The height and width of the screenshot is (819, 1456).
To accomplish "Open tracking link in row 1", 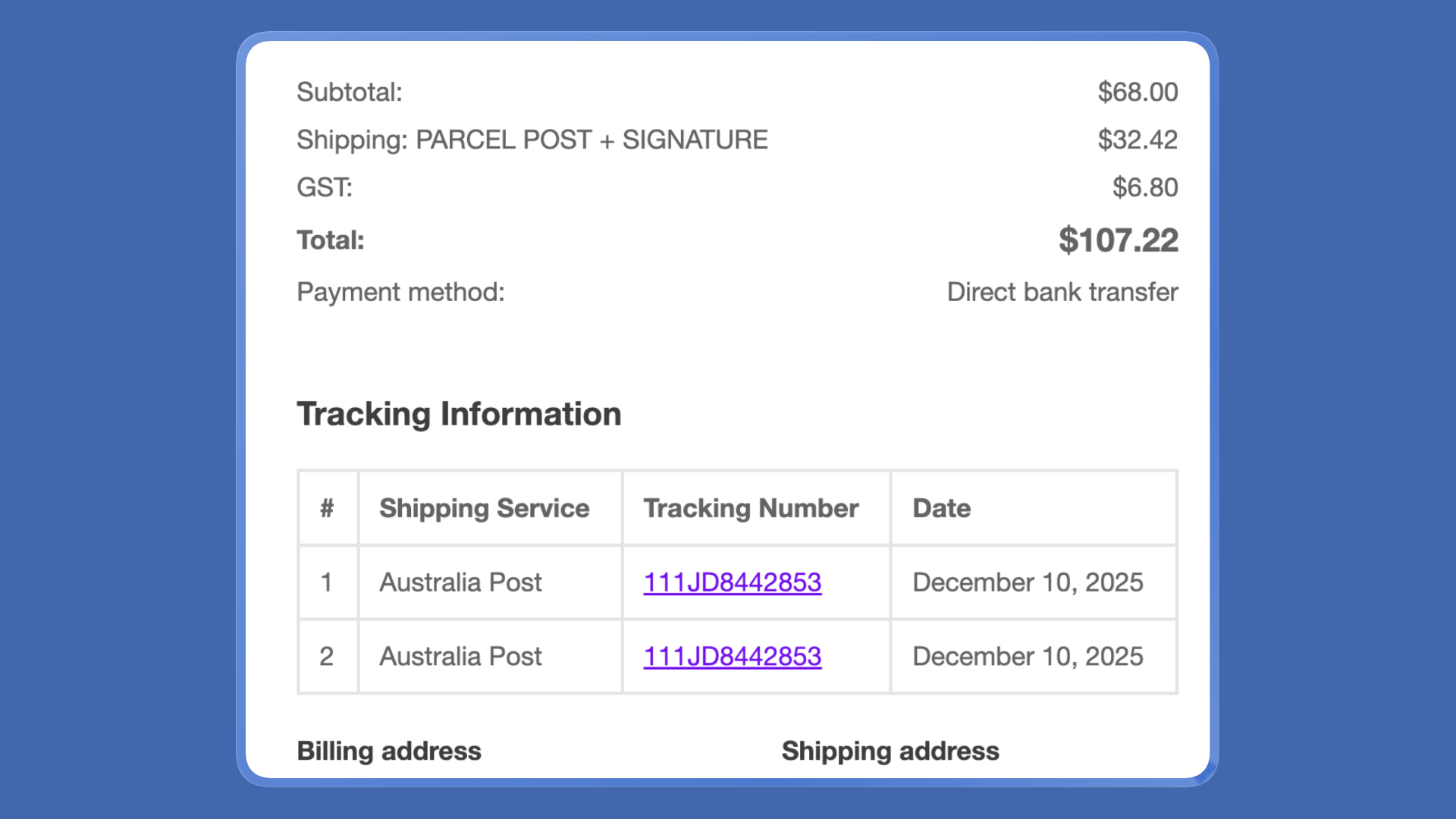I will click(x=732, y=582).
